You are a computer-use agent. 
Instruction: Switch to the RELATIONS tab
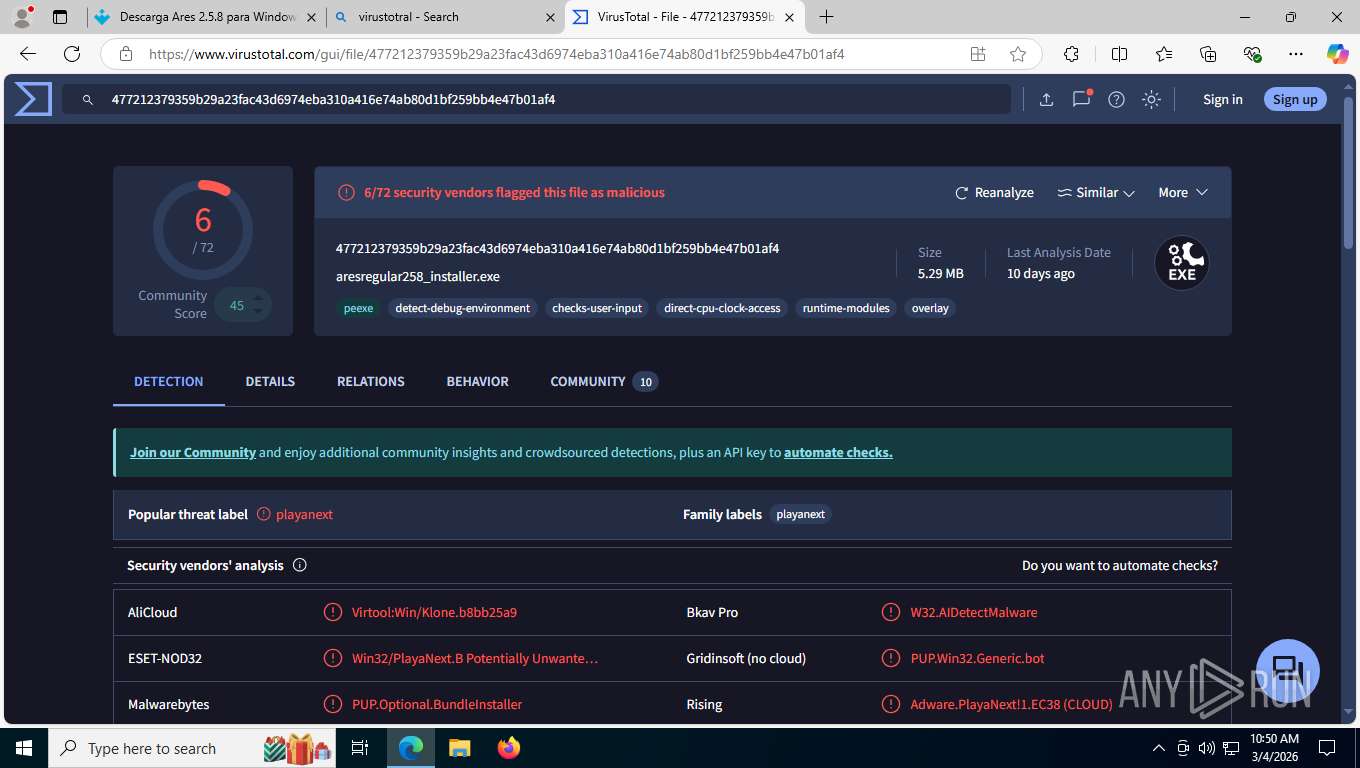(x=371, y=382)
